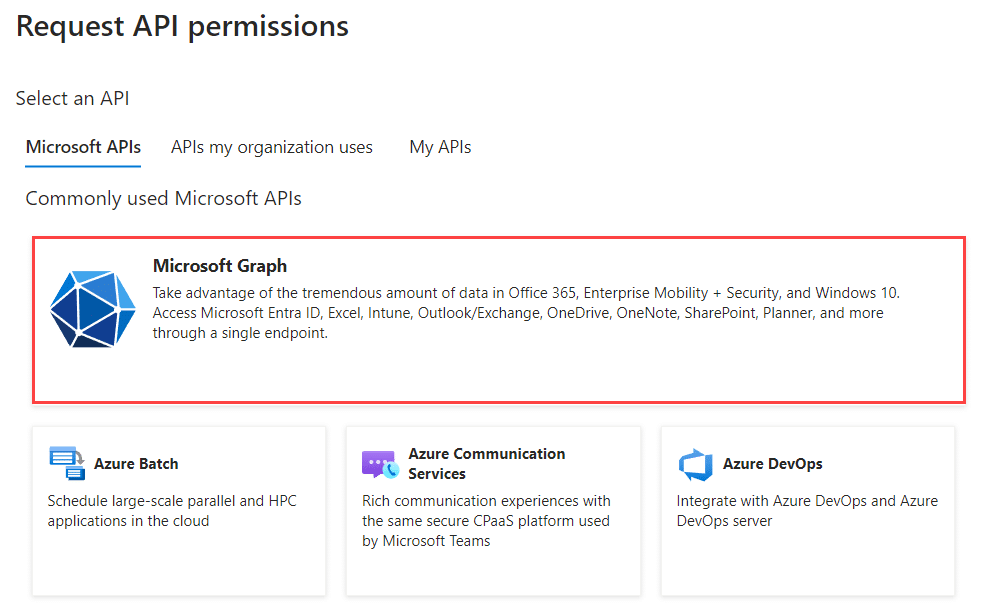Viewport: 993px width, 603px height.
Task: Click the Commonly used Microsoft APIs heading
Action: [163, 198]
